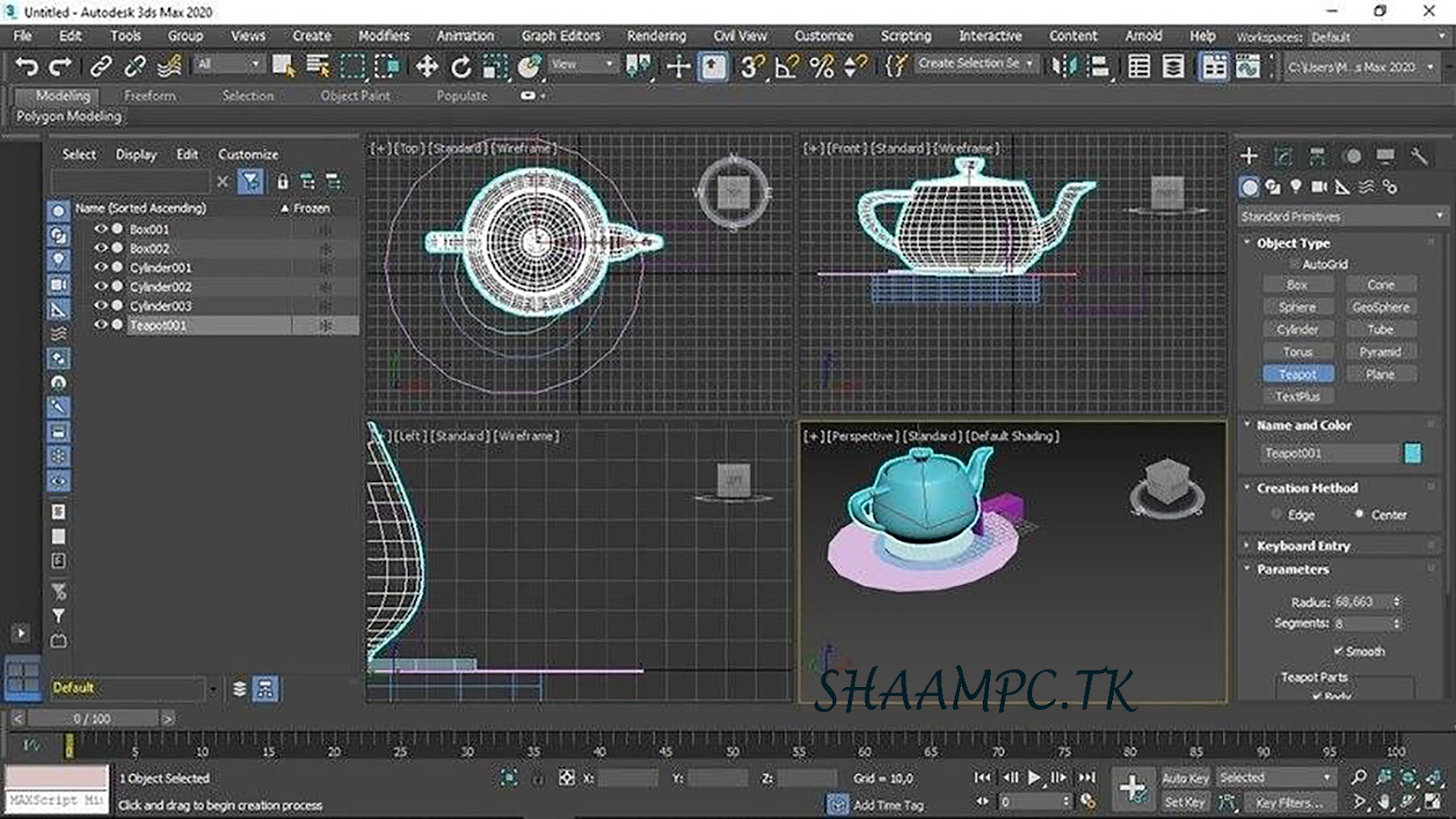
Task: Select the Edge creation method
Action: coord(1276,514)
